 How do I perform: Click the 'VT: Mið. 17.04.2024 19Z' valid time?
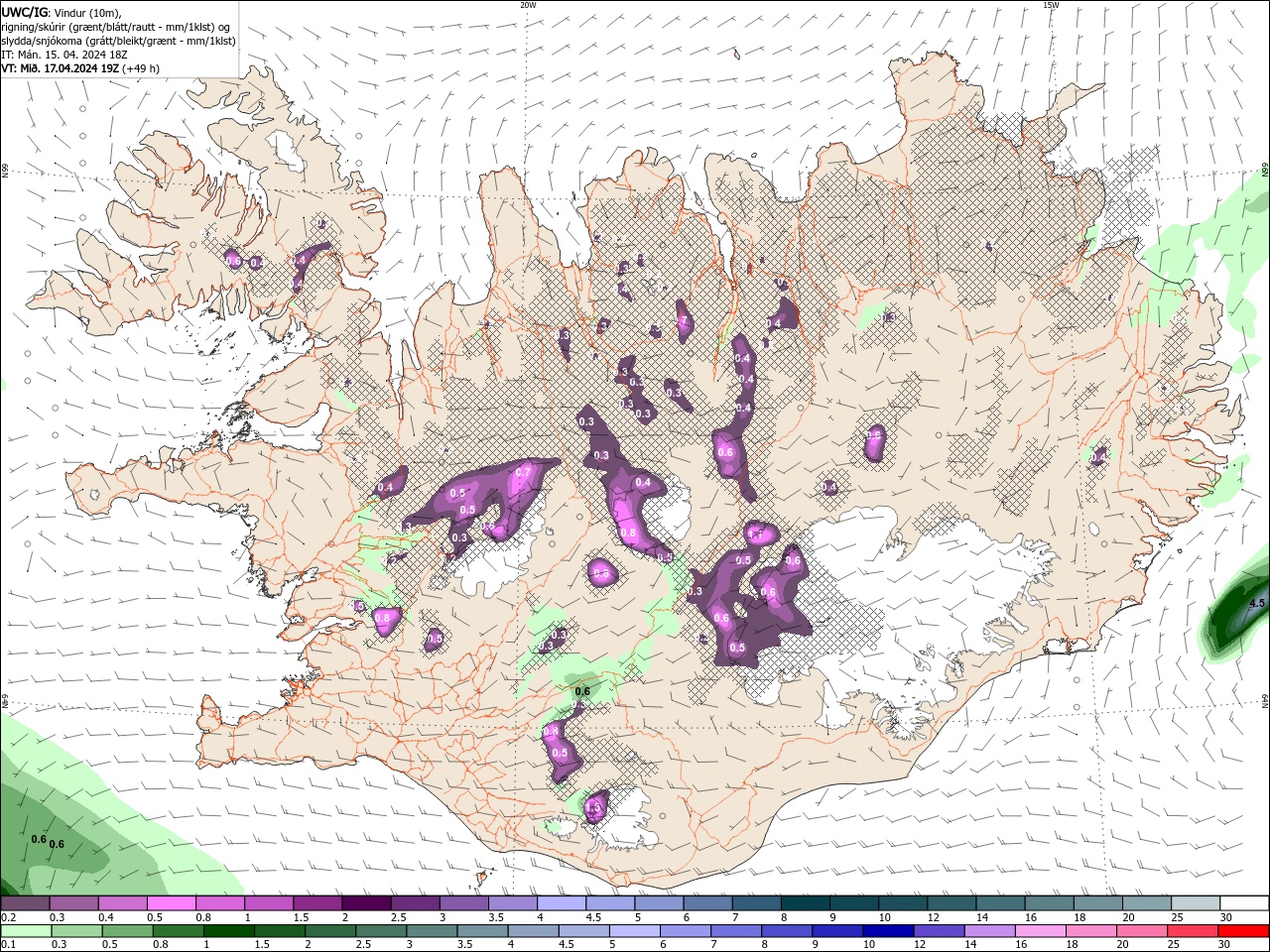point(60,68)
